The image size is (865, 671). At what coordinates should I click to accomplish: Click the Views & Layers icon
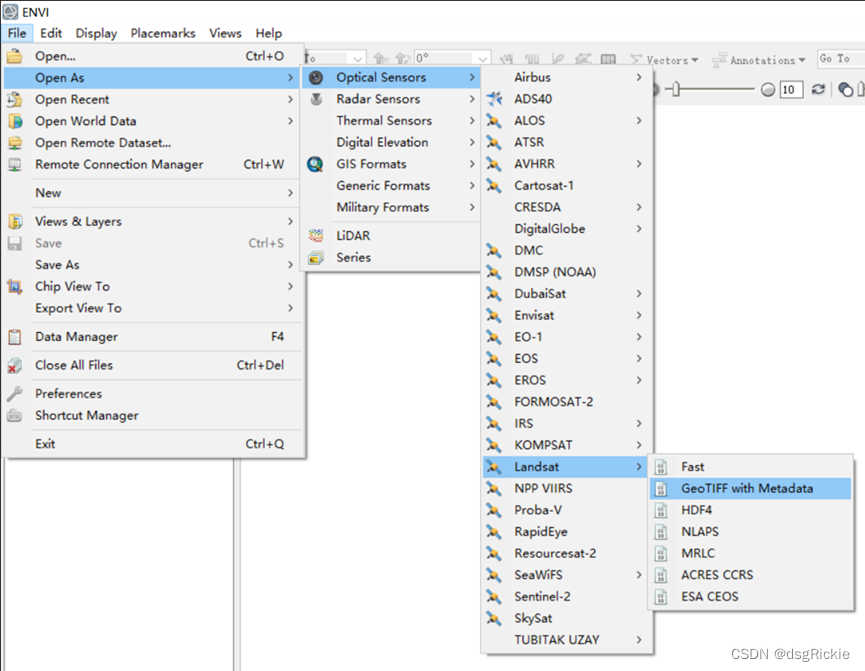click(x=15, y=221)
